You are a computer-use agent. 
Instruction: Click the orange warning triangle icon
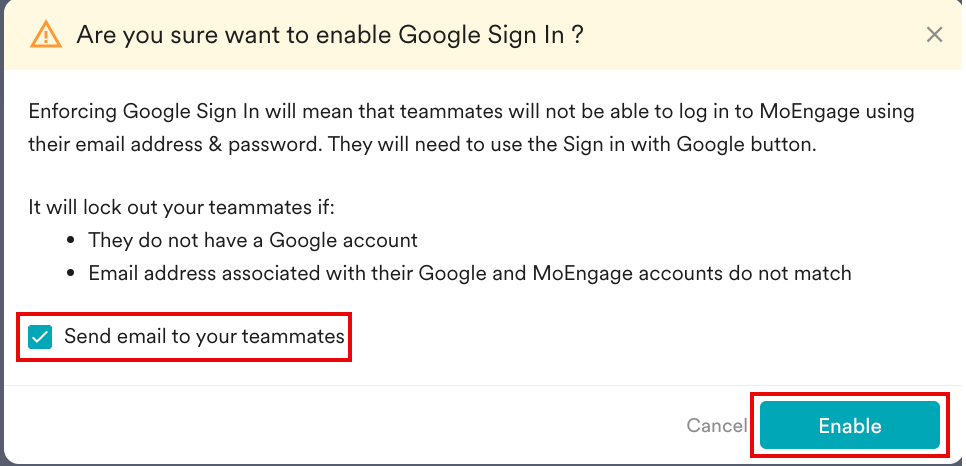click(x=46, y=35)
